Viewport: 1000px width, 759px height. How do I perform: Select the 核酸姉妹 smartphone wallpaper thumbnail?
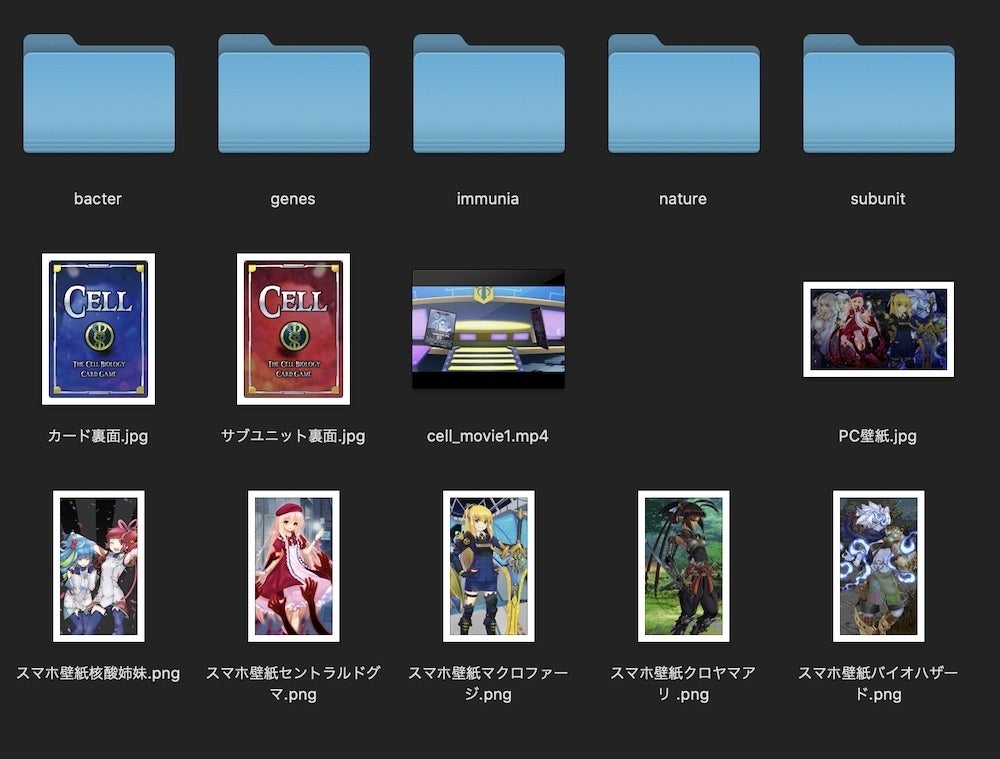pyautogui.click(x=99, y=566)
